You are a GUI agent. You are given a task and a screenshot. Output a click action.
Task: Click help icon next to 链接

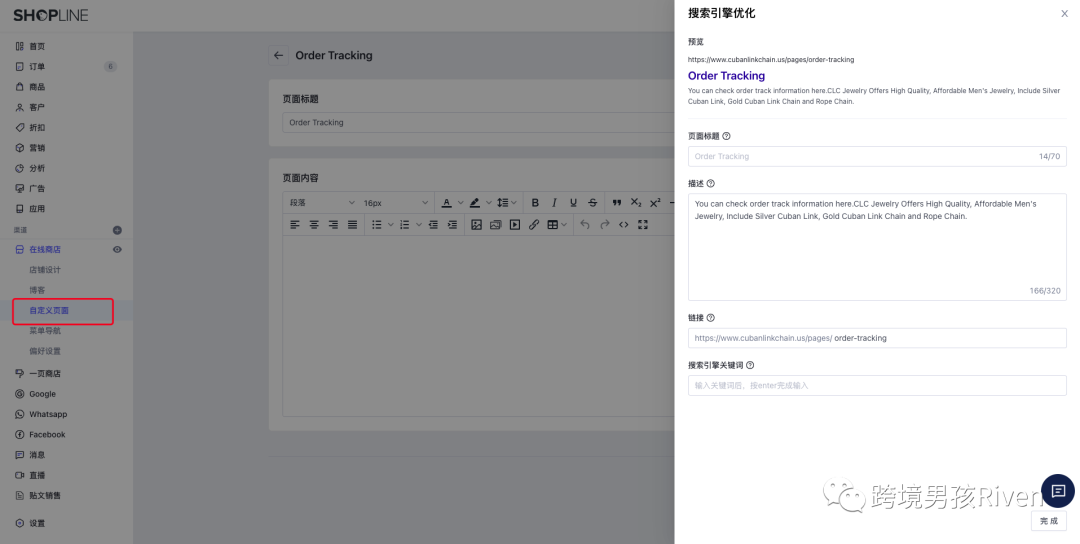(x=711, y=318)
